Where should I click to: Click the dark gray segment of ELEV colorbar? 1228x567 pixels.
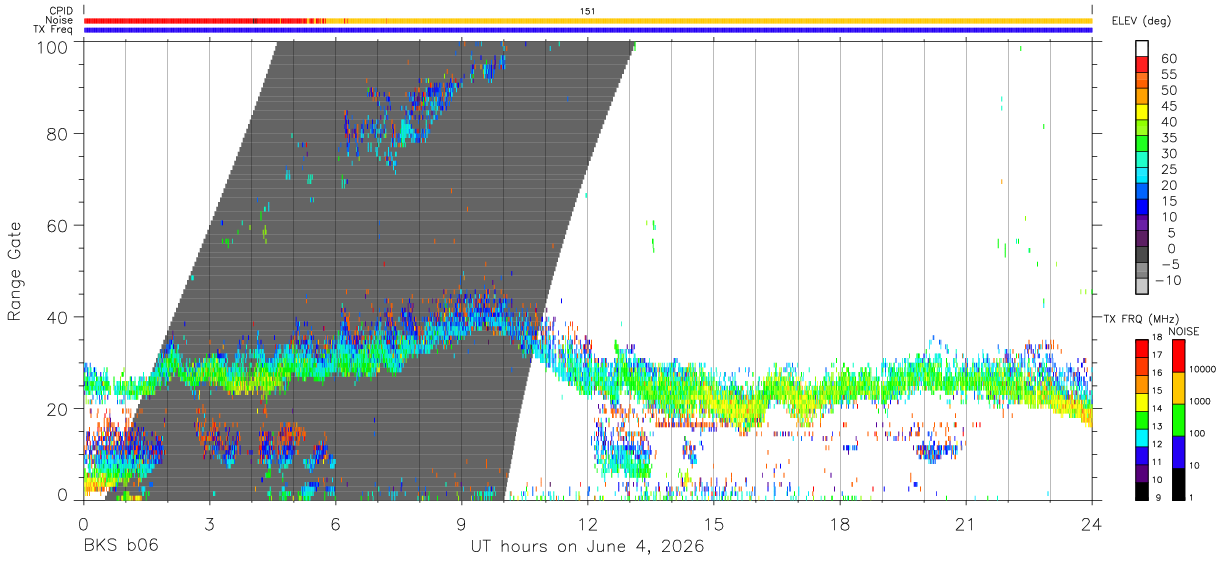tap(1143, 256)
